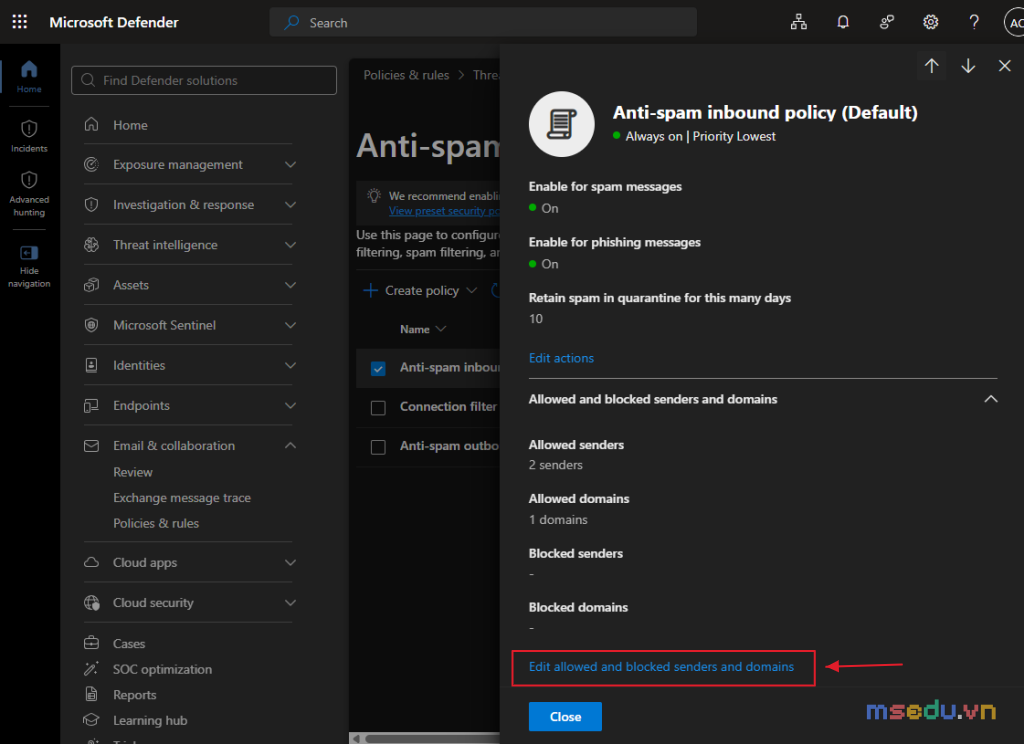Collapse Email & collaboration chevron
Image resolution: width=1024 pixels, height=744 pixels.
291,445
